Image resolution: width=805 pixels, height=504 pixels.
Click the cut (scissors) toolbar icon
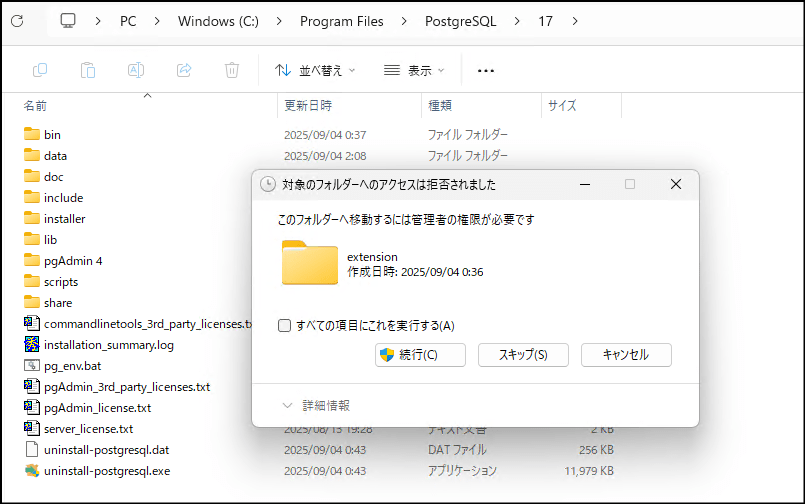40,70
